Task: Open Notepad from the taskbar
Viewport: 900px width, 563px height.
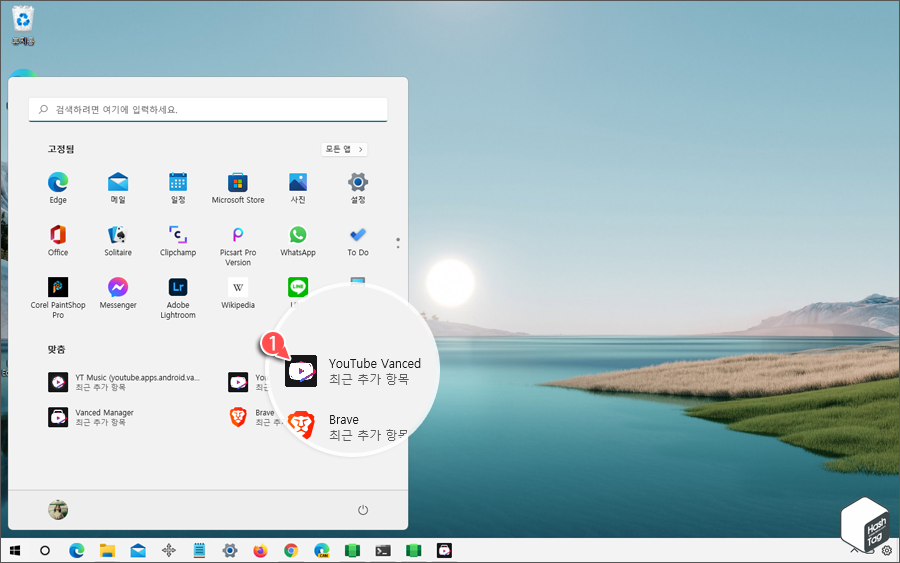Action: click(x=199, y=551)
